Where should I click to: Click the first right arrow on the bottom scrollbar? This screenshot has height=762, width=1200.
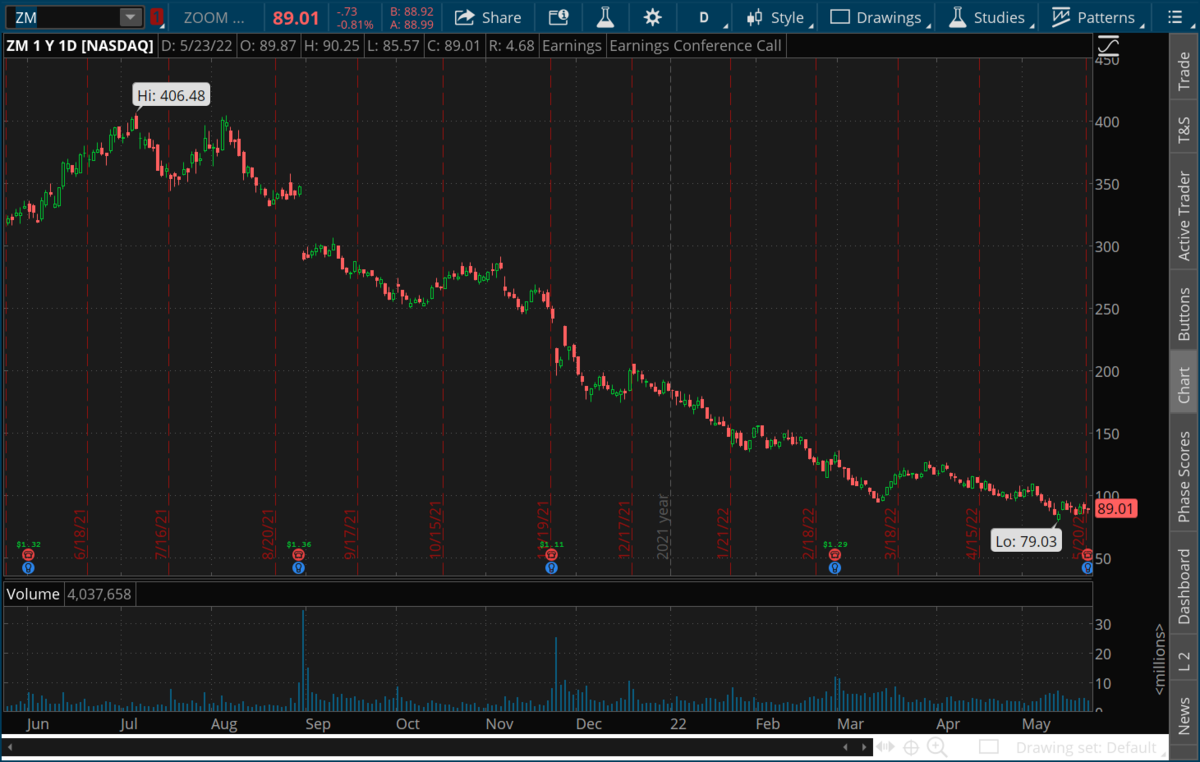847,746
